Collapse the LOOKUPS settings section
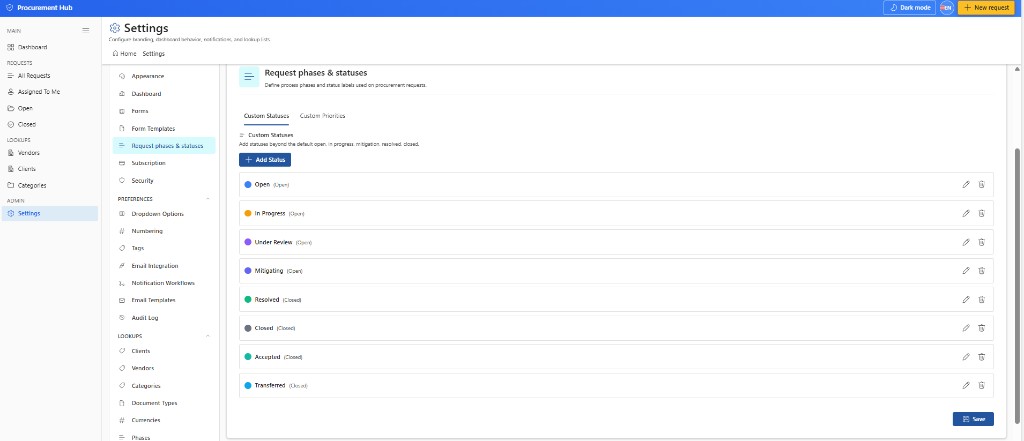Screen dimensions: 1024x441 pos(208,336)
